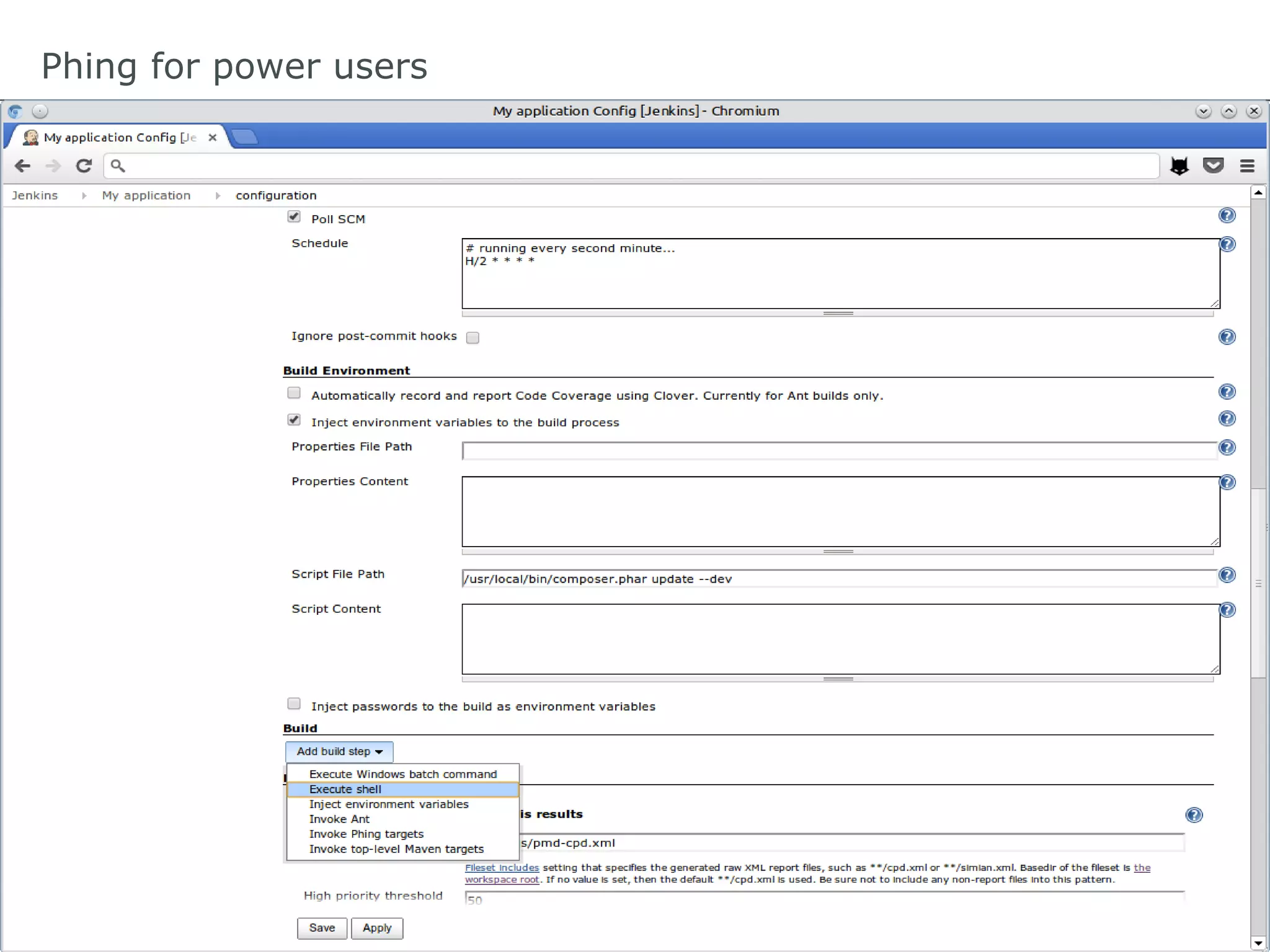Enable Clover code coverage checkbox
The width and height of the screenshot is (1270, 952).
pyautogui.click(x=294, y=393)
